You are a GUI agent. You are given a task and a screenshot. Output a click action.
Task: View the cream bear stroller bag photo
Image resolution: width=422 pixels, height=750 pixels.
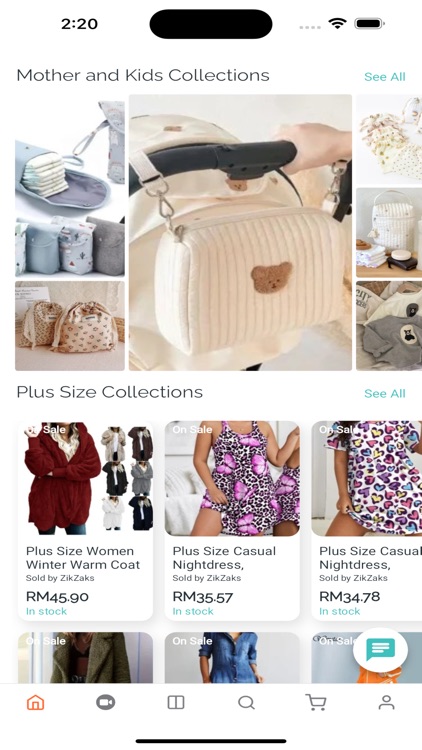click(240, 232)
